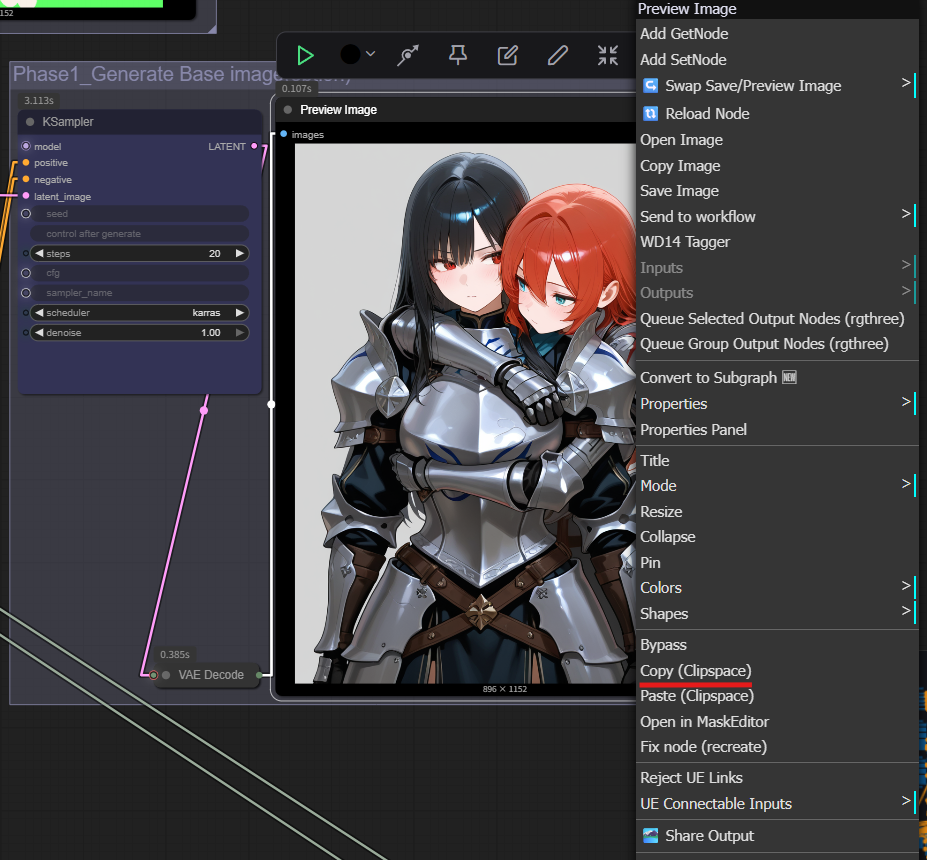Toggle the Preview Image node collapse dot
This screenshot has width=927, height=860.
coord(288,110)
